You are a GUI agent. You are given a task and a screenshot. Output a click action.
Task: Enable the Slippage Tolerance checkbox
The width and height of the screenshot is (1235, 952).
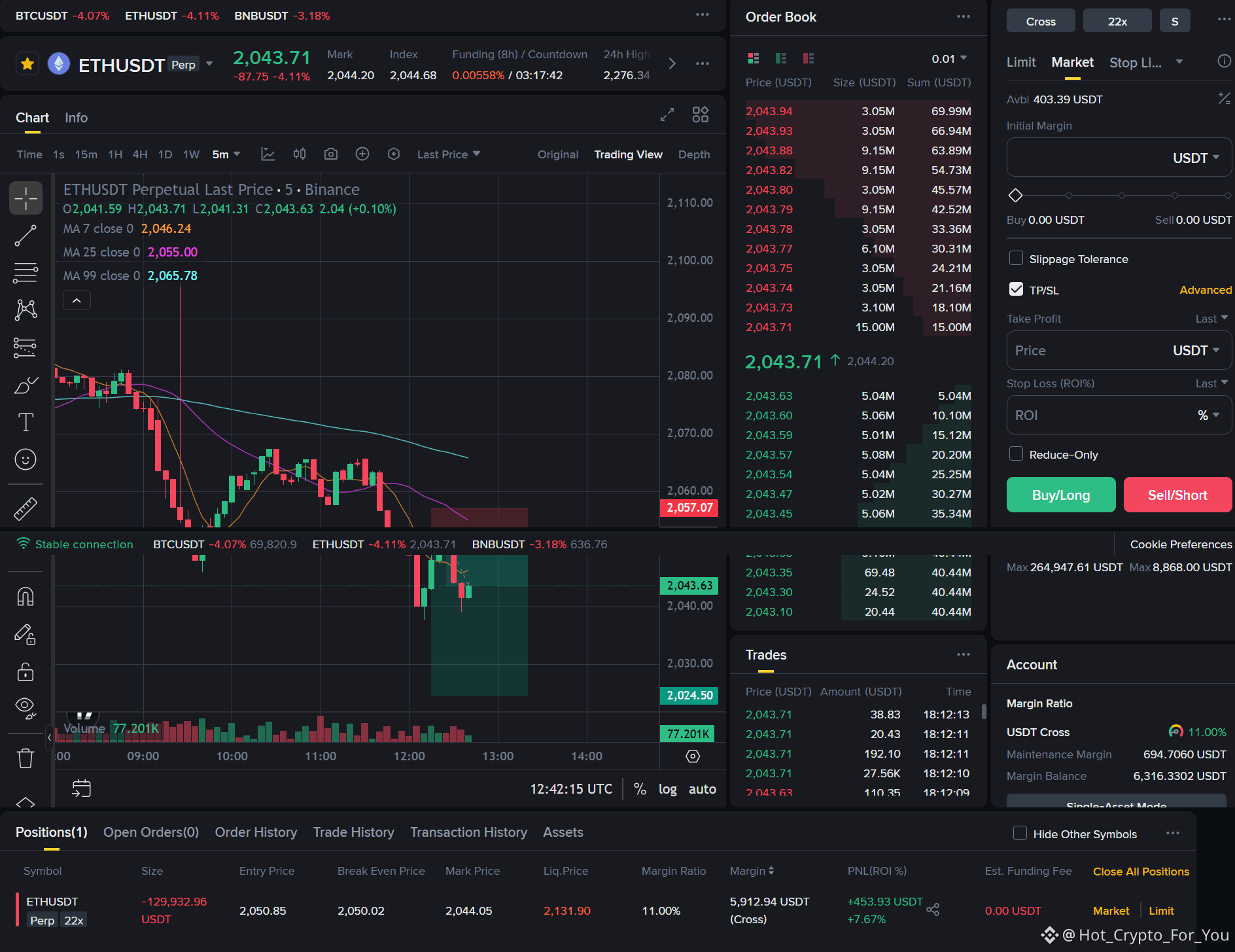[x=1016, y=258]
